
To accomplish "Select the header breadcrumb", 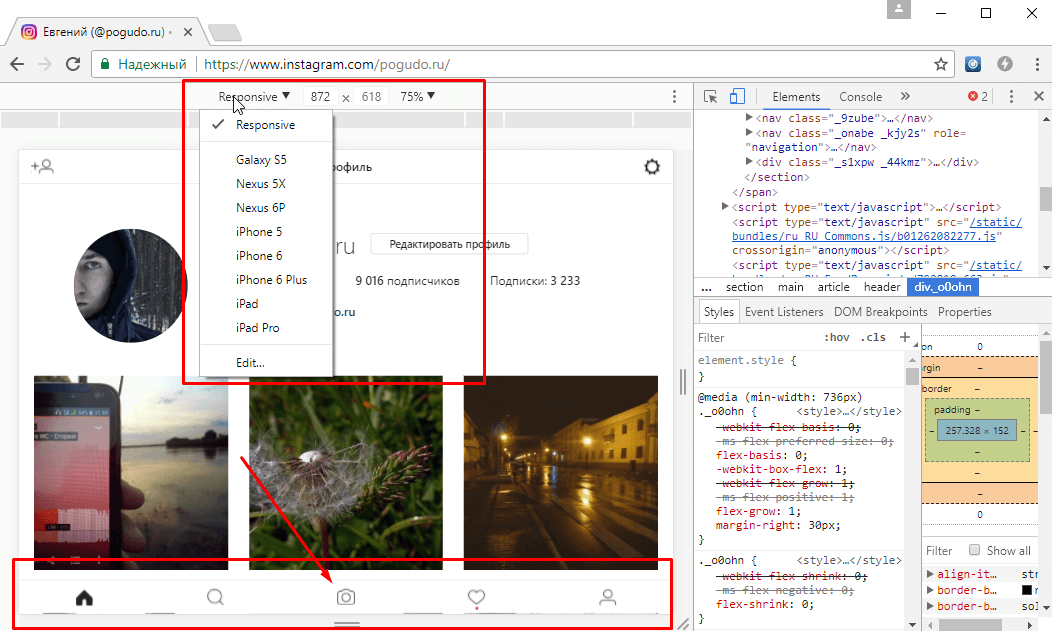I will click(x=882, y=287).
